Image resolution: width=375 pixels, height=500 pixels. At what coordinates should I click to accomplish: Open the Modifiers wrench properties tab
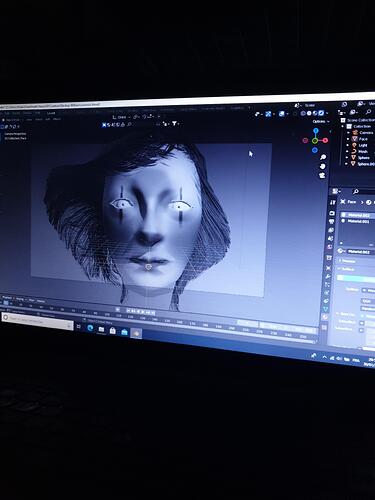pos(328,276)
